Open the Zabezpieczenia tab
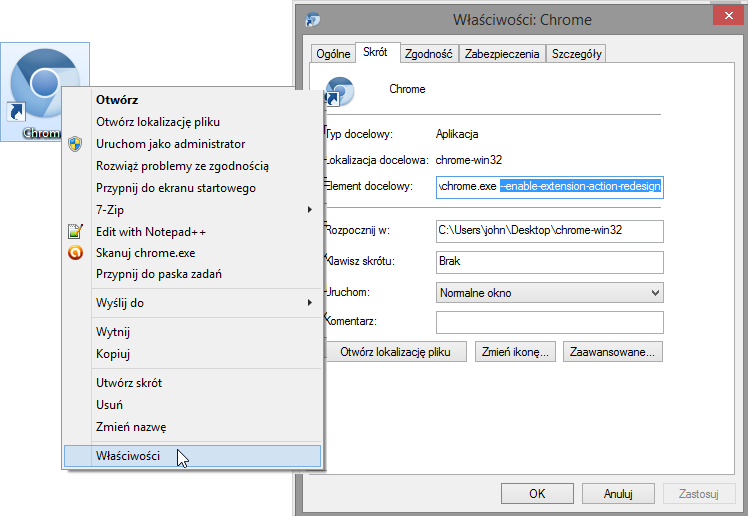This screenshot has width=748, height=516. click(502, 54)
